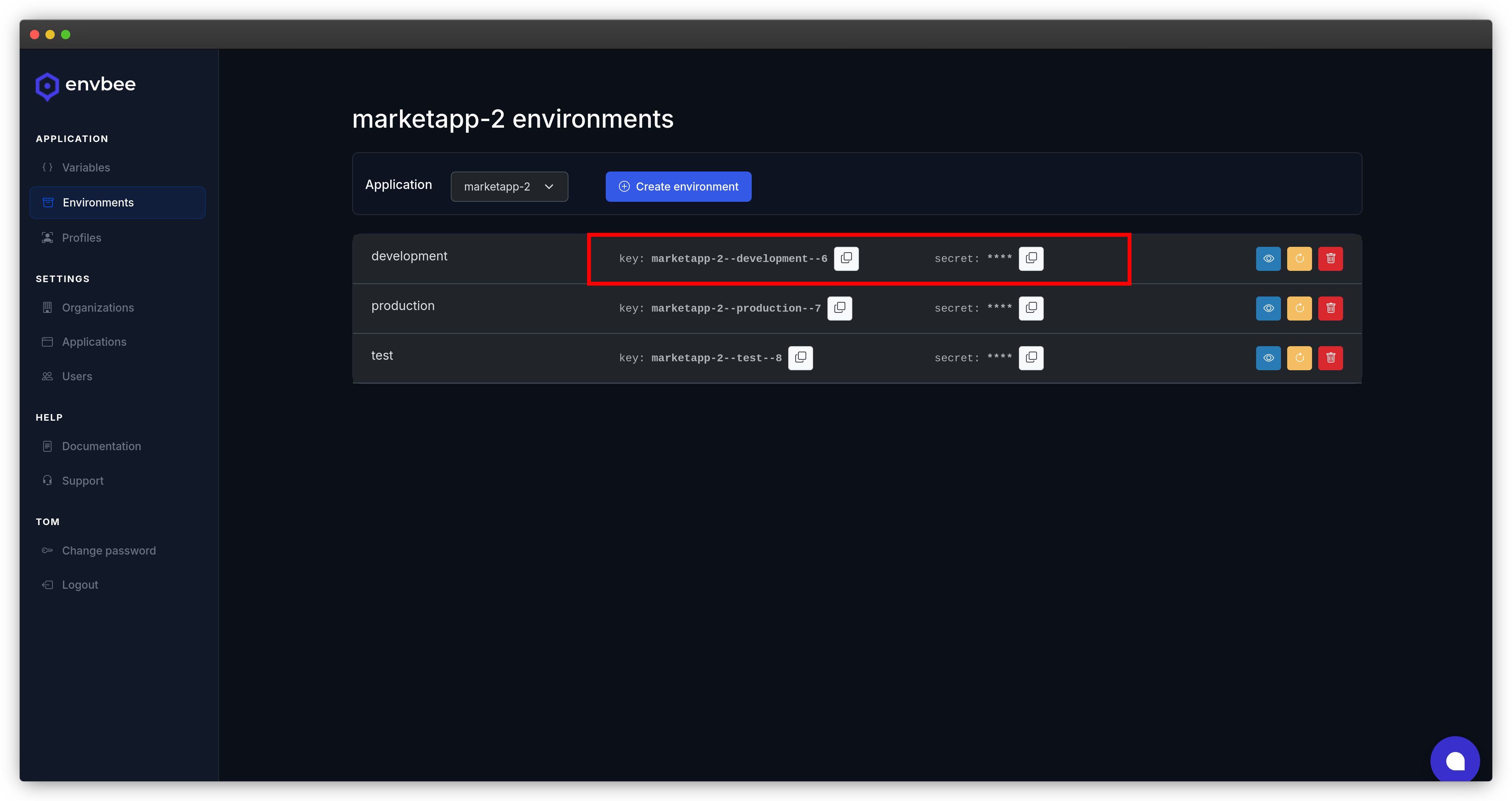The height and width of the screenshot is (801, 1512).
Task: Select the Variables curly-braces icon
Action: pos(47,167)
